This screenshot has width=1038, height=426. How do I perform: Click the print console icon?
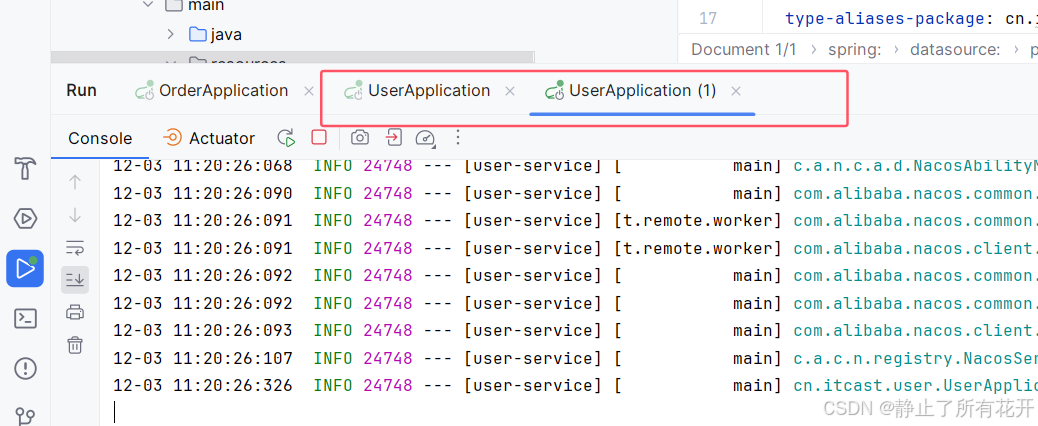click(x=75, y=312)
